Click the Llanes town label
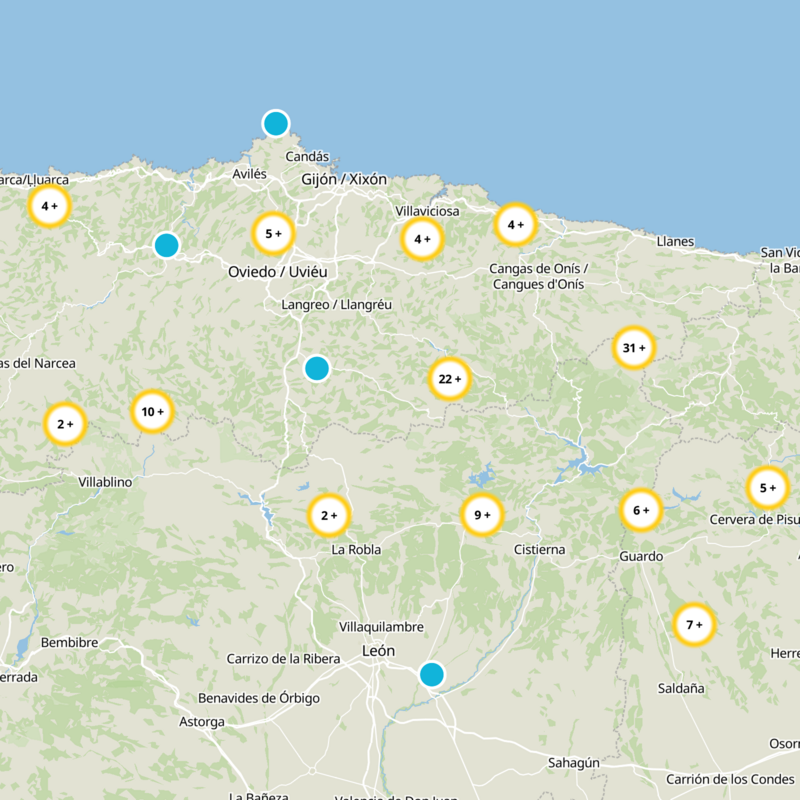 click(x=675, y=241)
